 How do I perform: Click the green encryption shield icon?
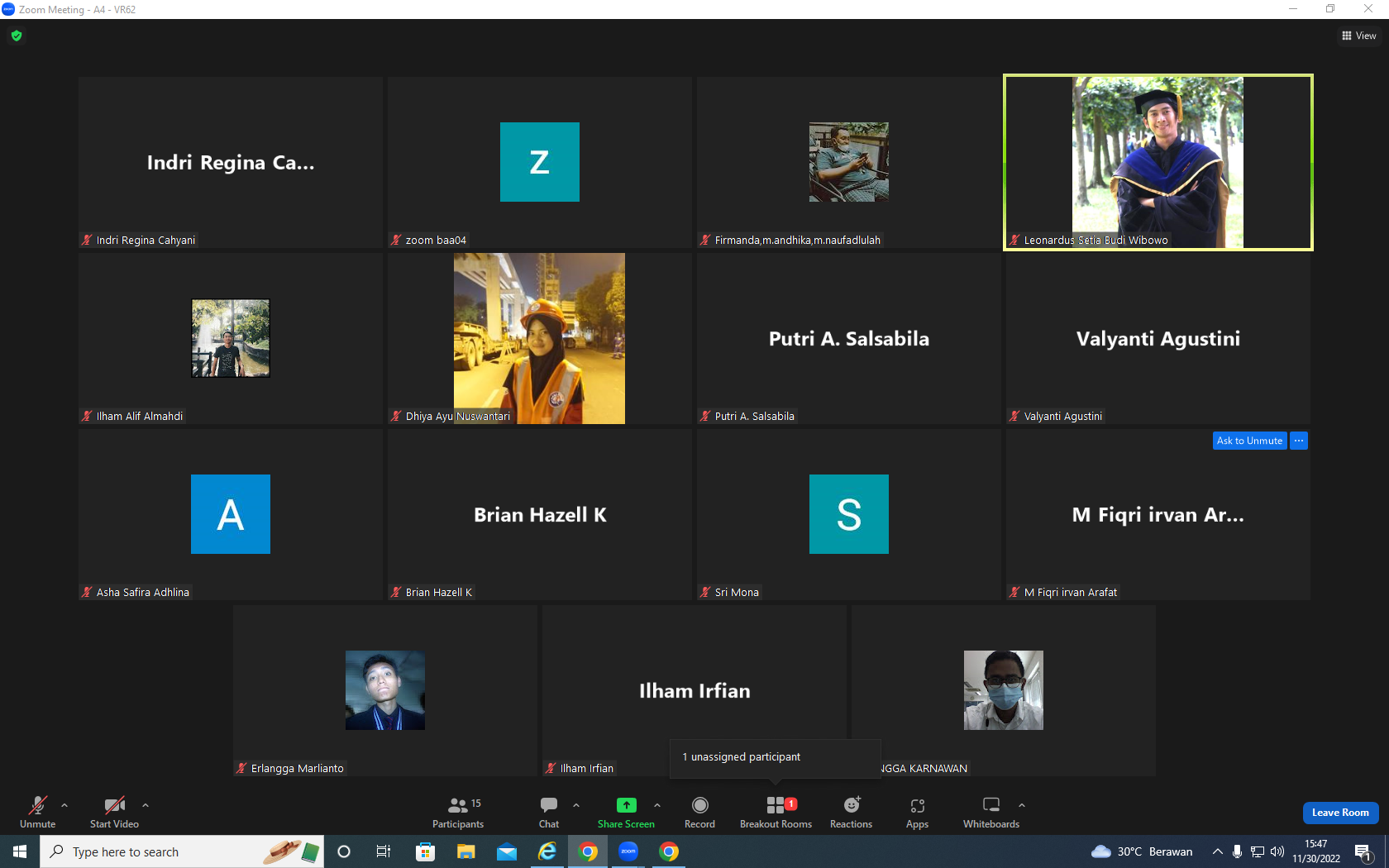coord(17,36)
